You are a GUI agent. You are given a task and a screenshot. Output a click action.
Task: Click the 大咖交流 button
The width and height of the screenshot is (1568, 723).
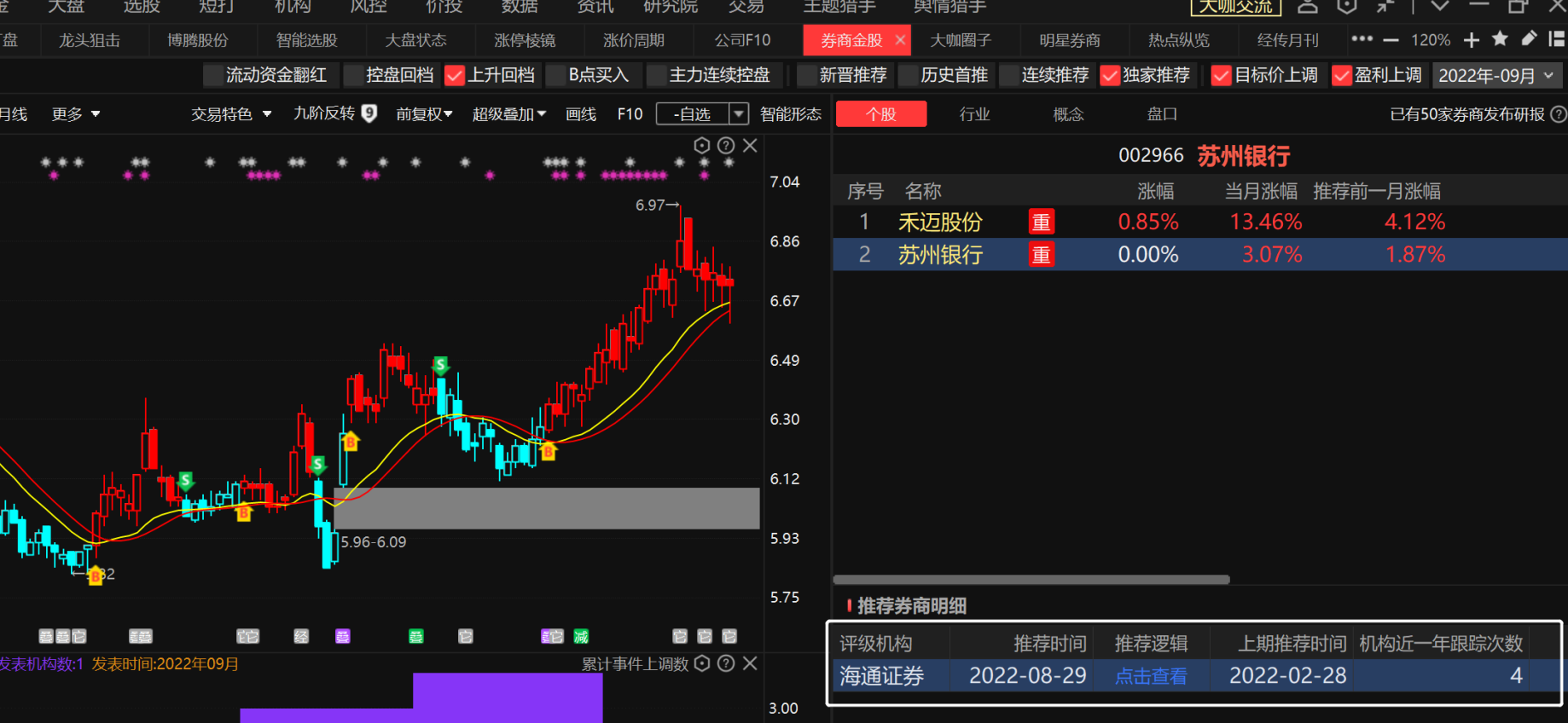pyautogui.click(x=1235, y=7)
